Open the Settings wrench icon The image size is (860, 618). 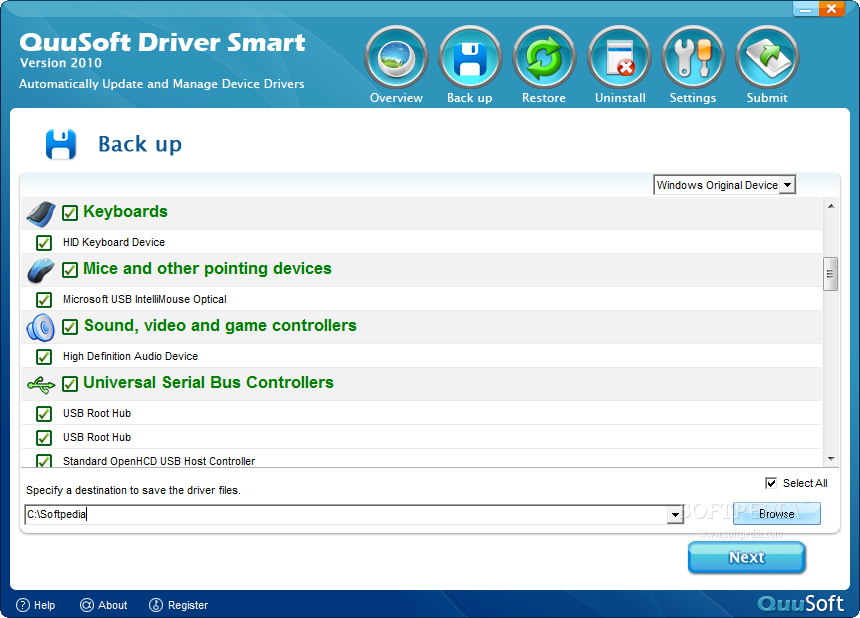point(693,58)
